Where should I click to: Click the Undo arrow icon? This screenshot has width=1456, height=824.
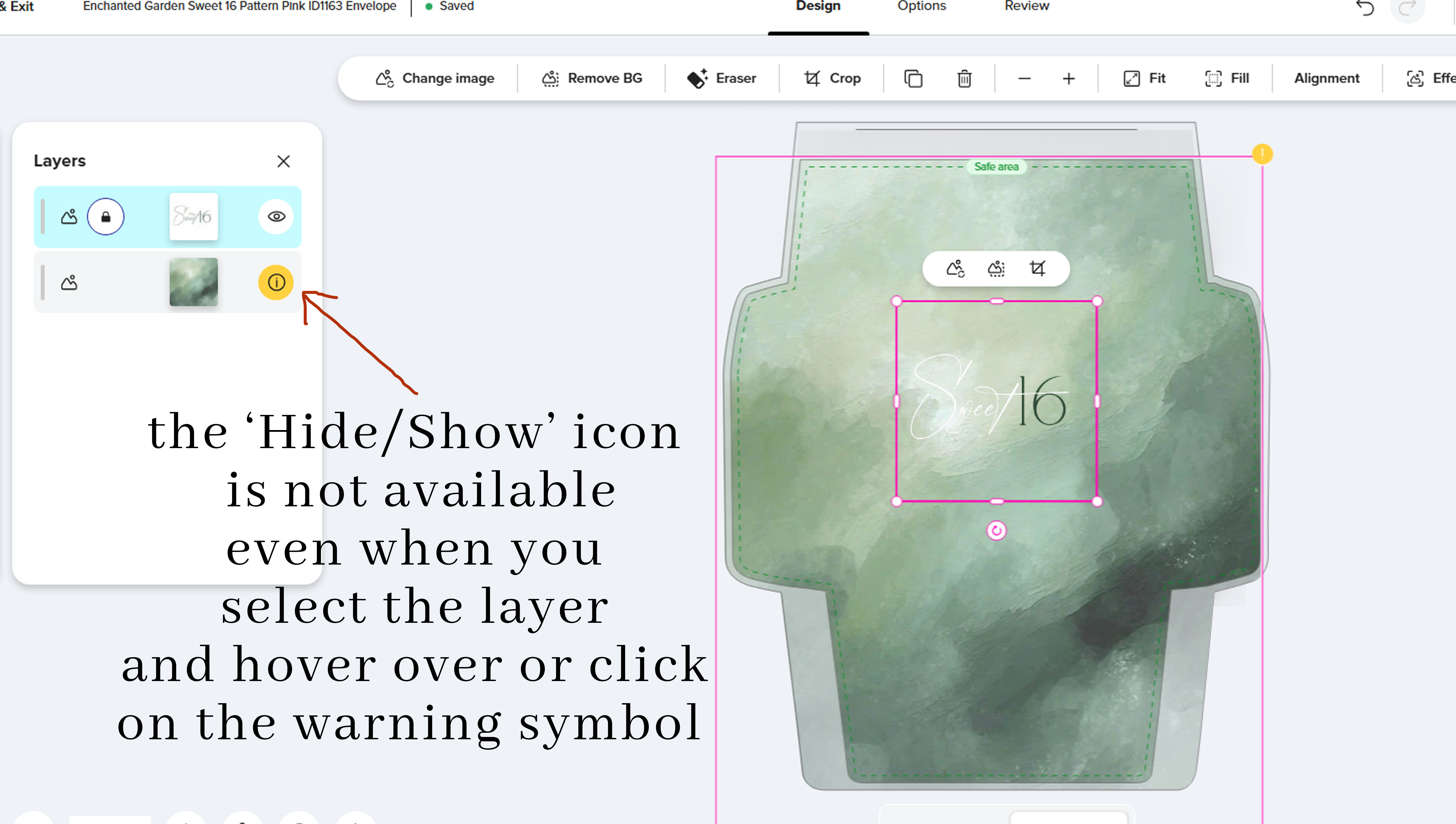[1365, 8]
